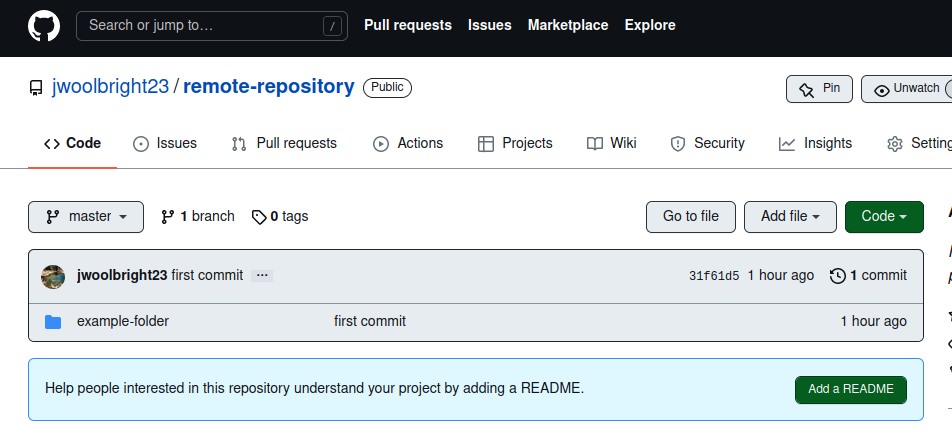This screenshot has height=436, width=952.
Task: Click the jwoolbright23 avatar in commit row
Action: tap(53, 276)
